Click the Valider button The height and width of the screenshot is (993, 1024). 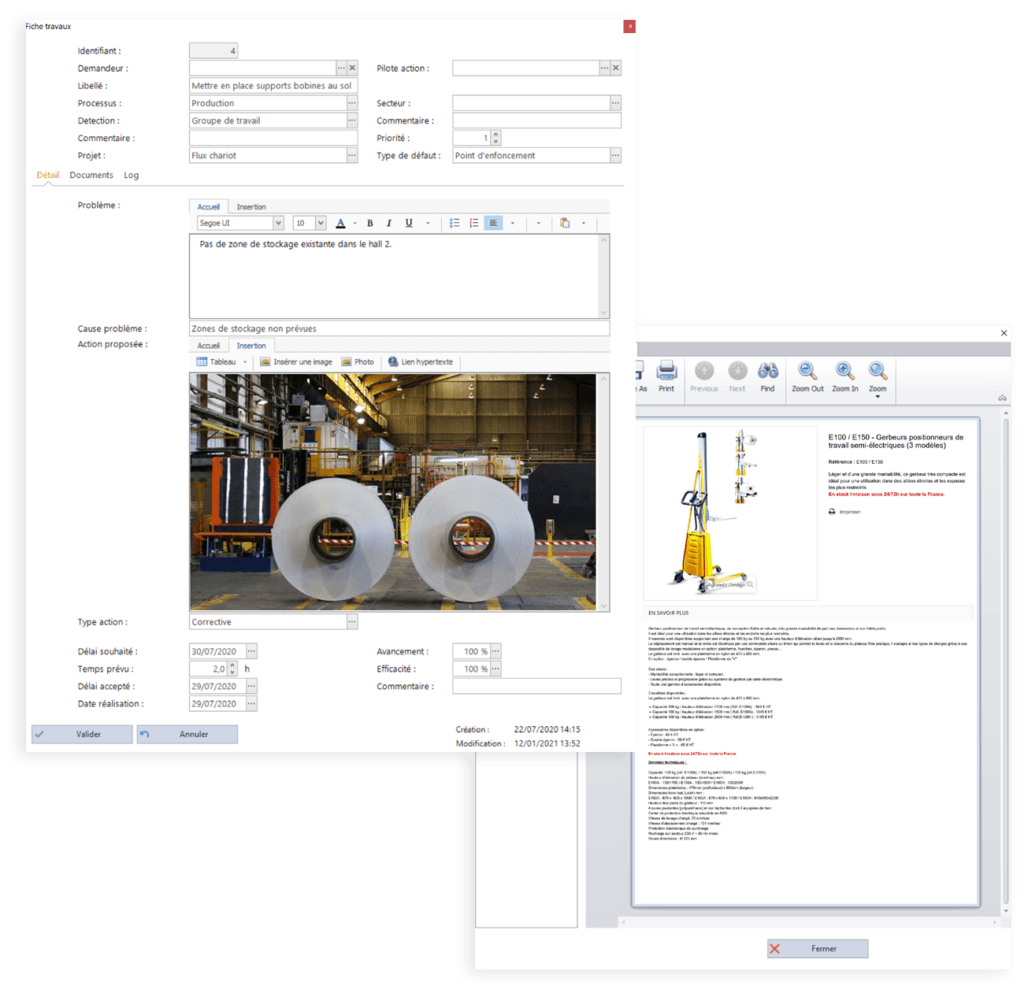click(x=82, y=734)
